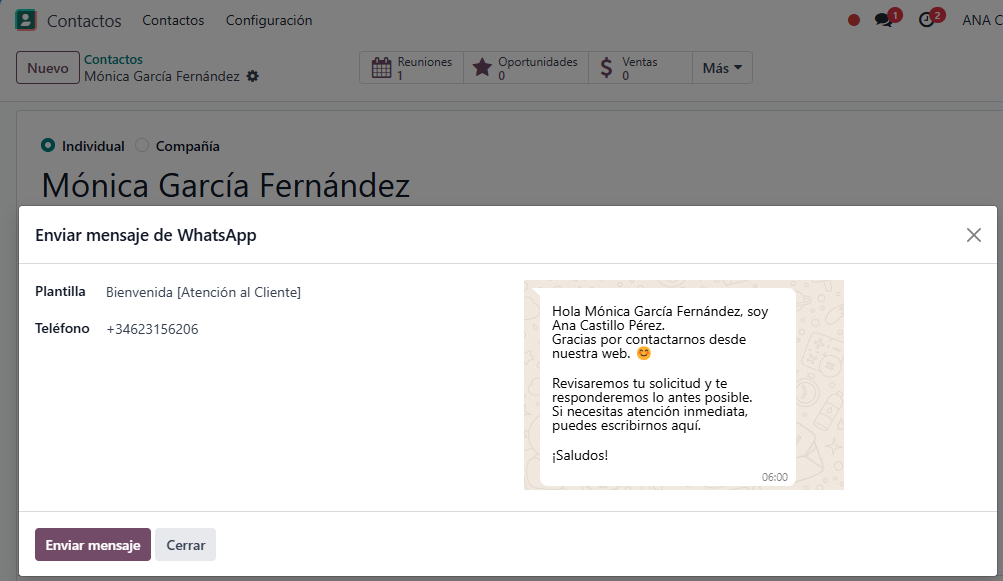
Task: Click the ¡Saludos! line in preview
Action: (580, 456)
